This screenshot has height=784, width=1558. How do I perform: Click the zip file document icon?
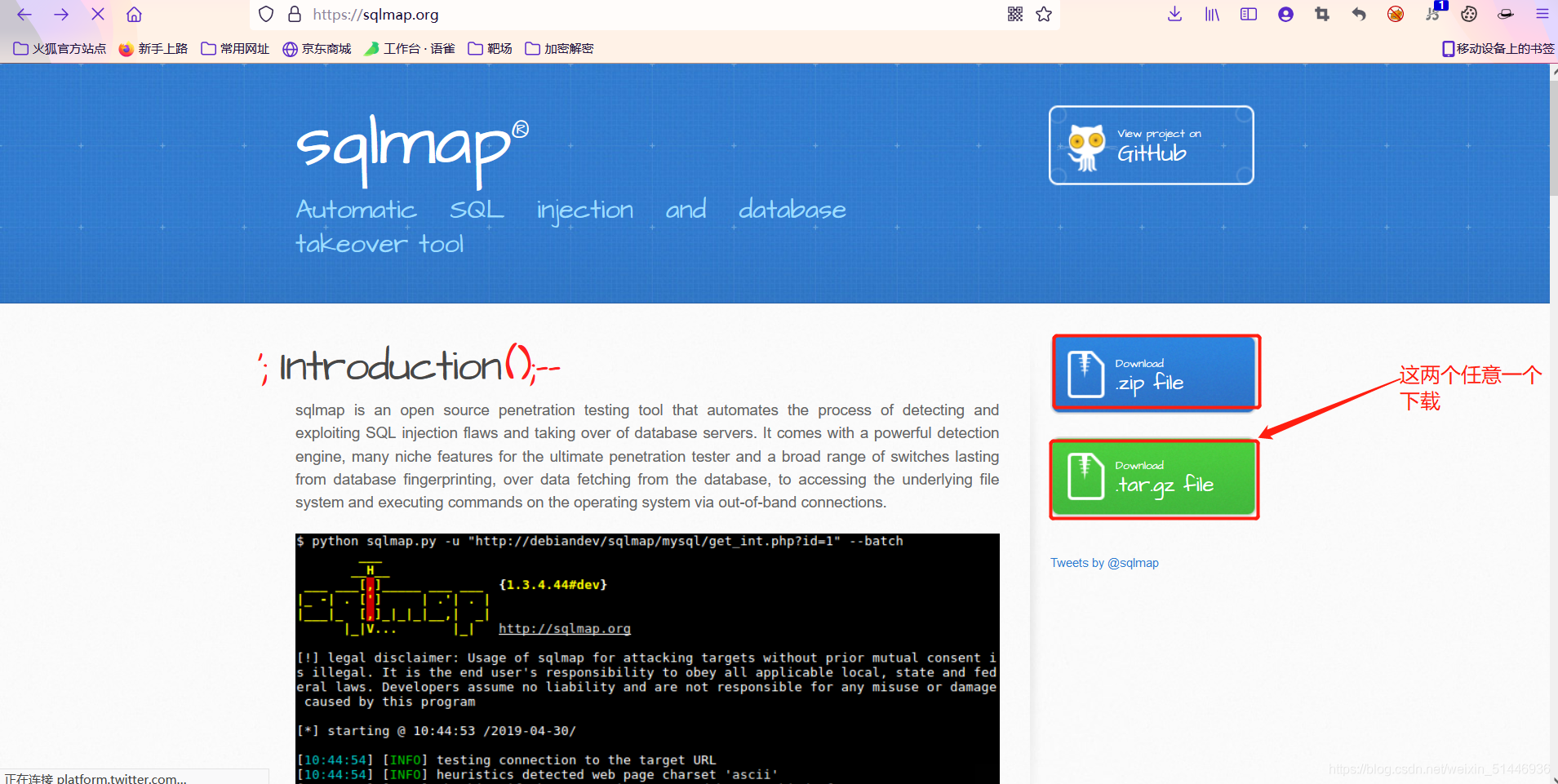tap(1085, 374)
